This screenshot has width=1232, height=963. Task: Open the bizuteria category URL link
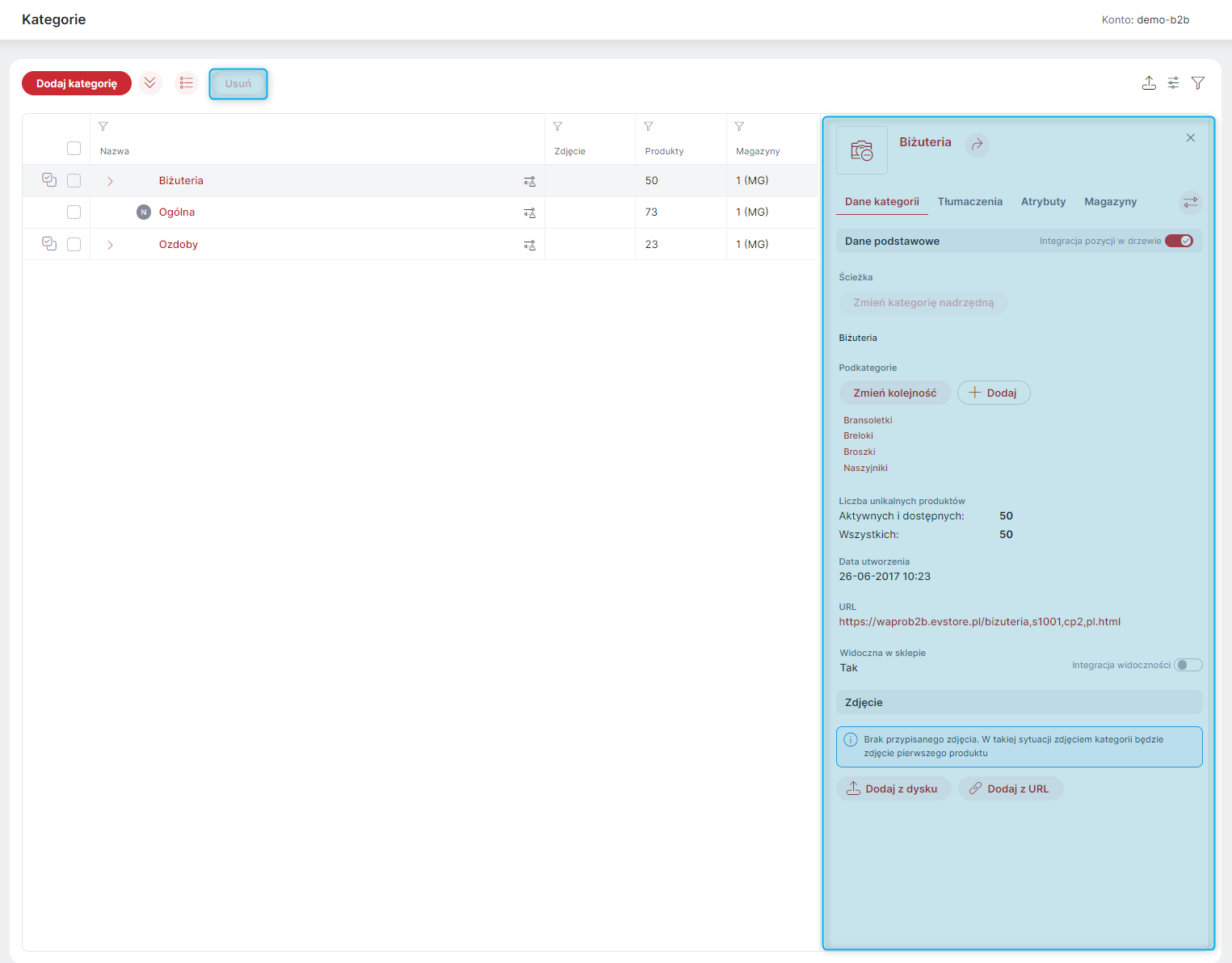click(979, 622)
